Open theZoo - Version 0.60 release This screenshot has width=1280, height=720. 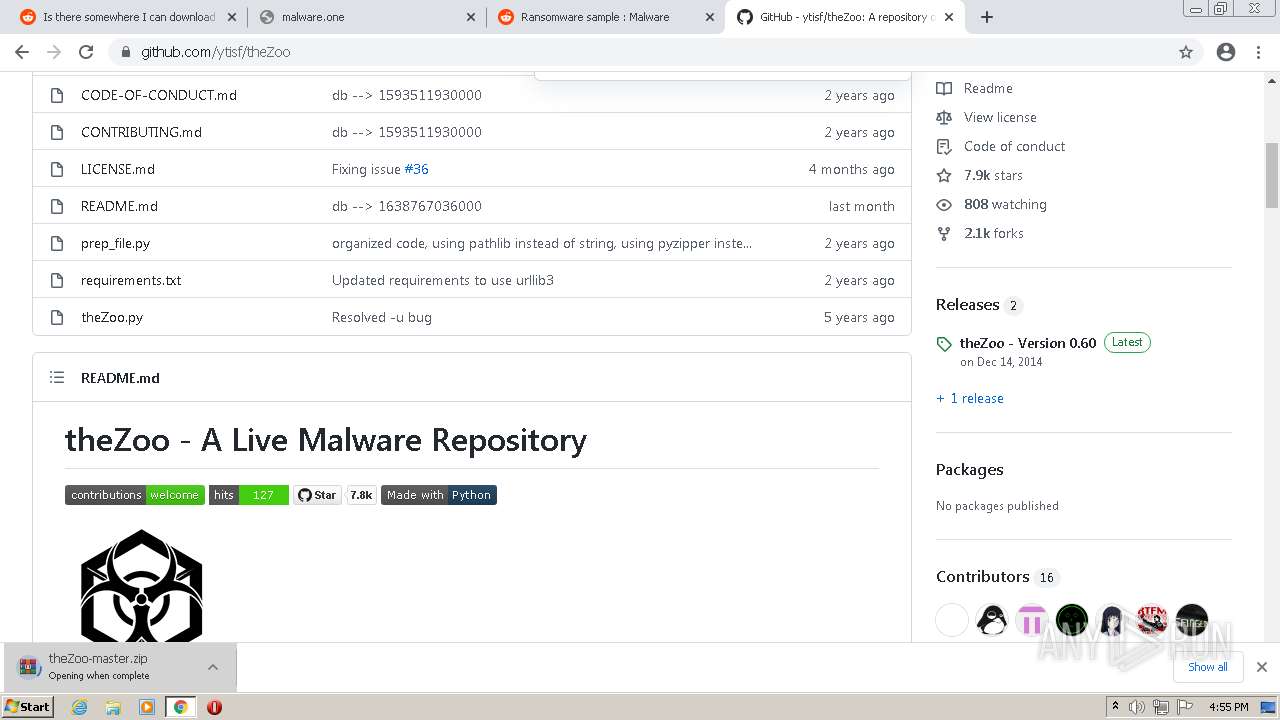1028,343
